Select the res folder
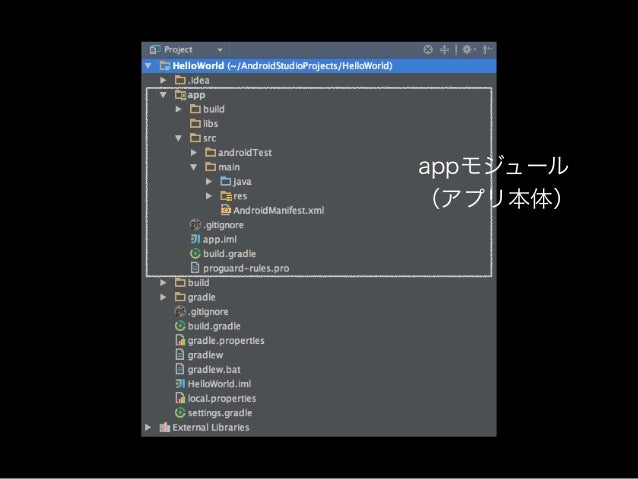 coord(234,196)
